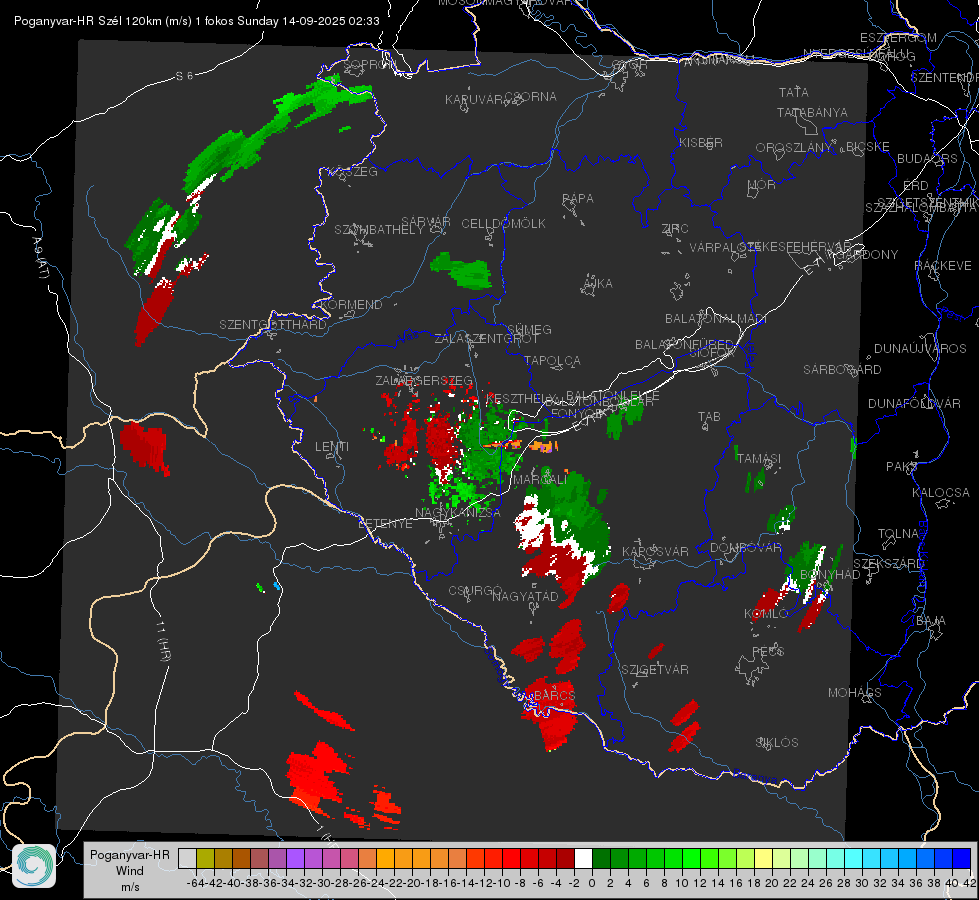Click the A 9 (AT) road label

[x=40, y=258]
